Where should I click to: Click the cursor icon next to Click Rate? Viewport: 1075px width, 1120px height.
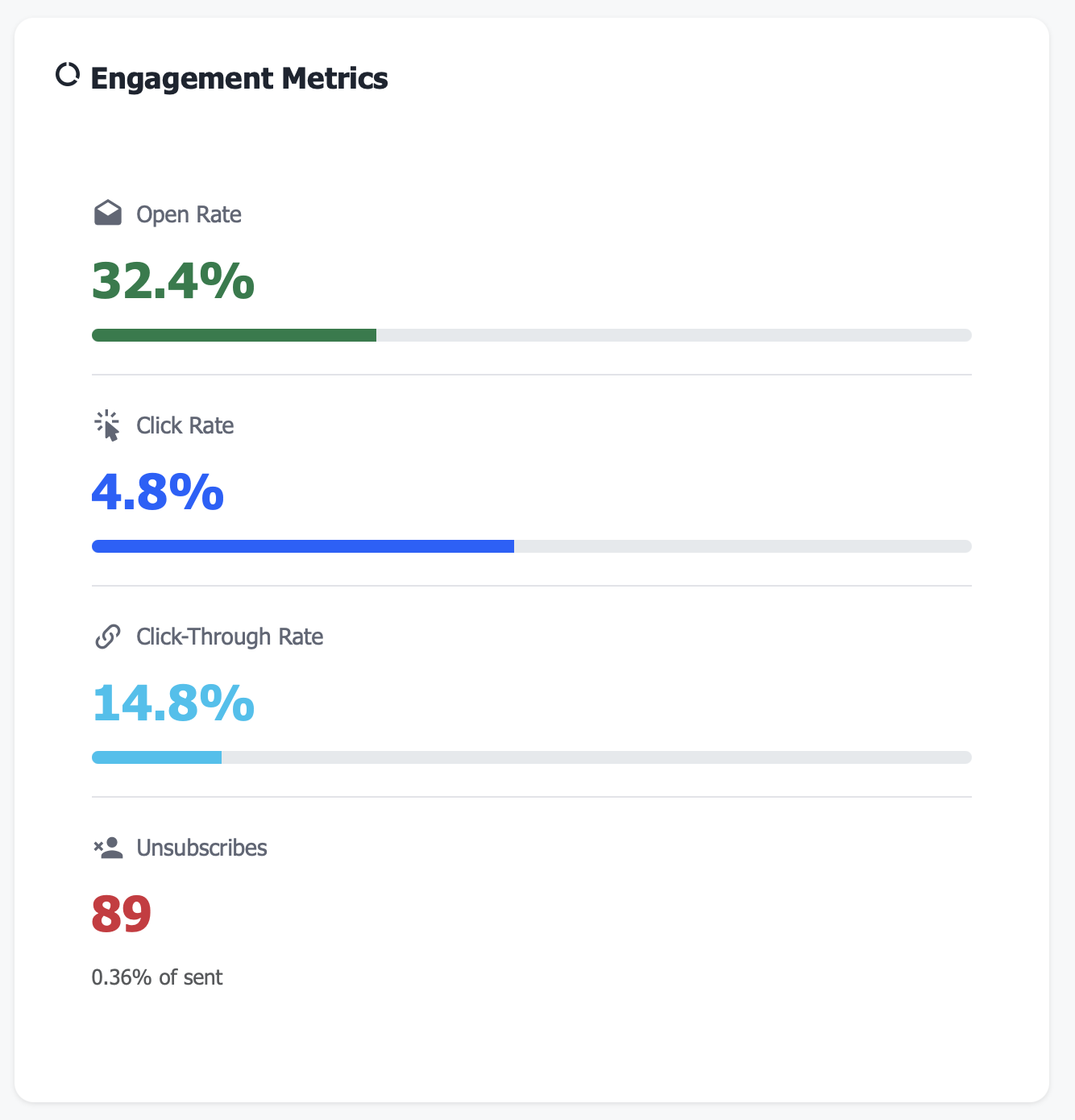(107, 425)
